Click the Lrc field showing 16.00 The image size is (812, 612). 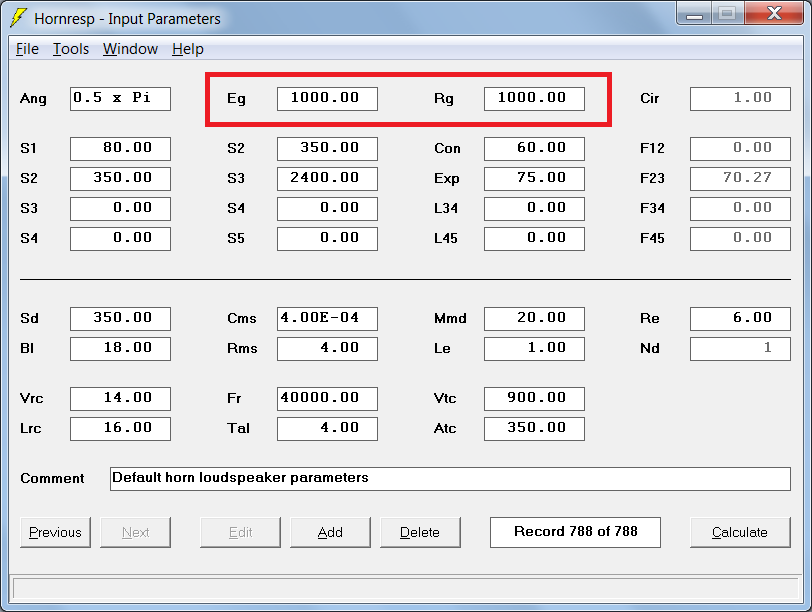[120, 429]
